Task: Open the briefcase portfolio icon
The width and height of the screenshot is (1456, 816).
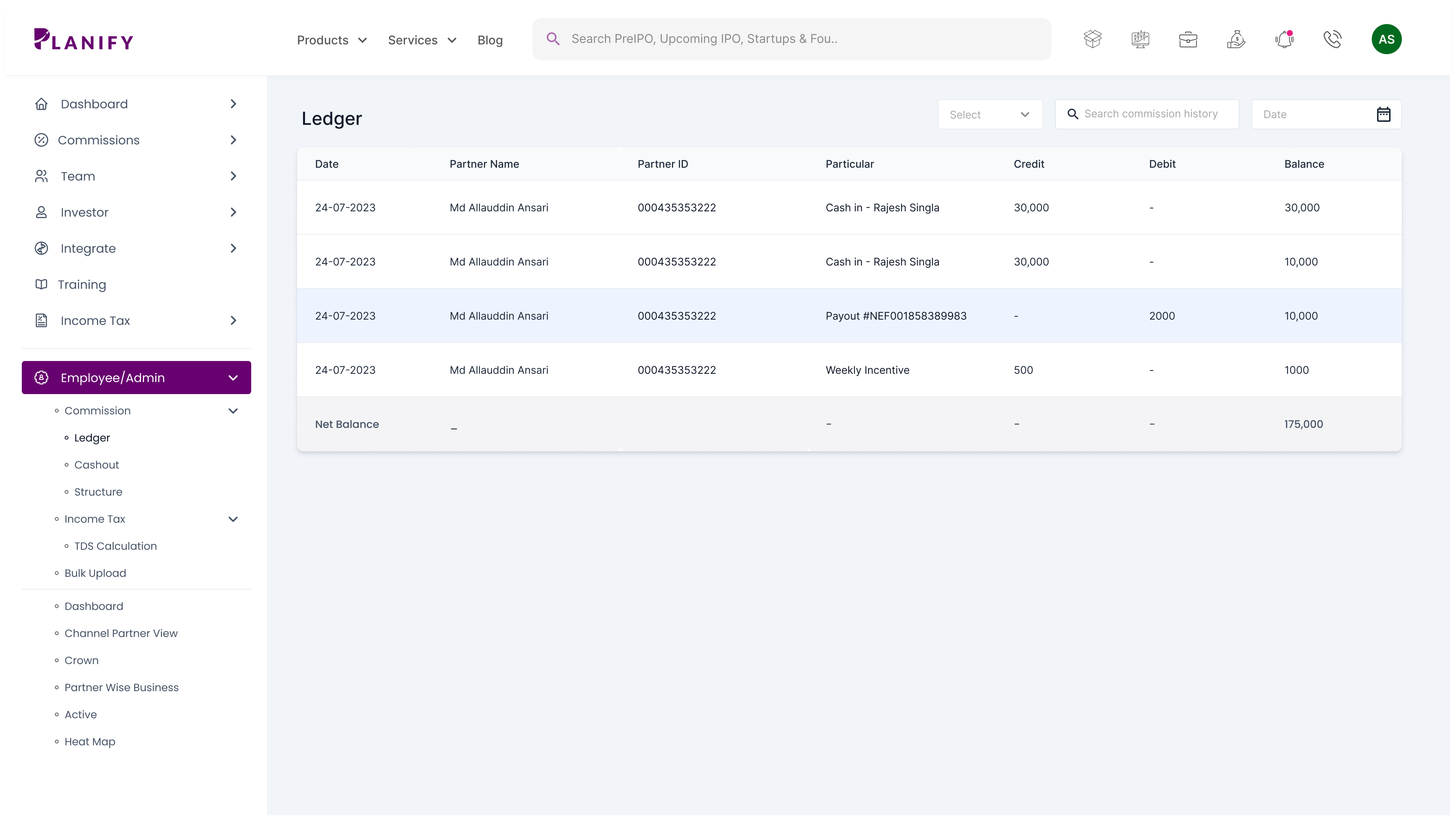Action: pyautogui.click(x=1188, y=39)
